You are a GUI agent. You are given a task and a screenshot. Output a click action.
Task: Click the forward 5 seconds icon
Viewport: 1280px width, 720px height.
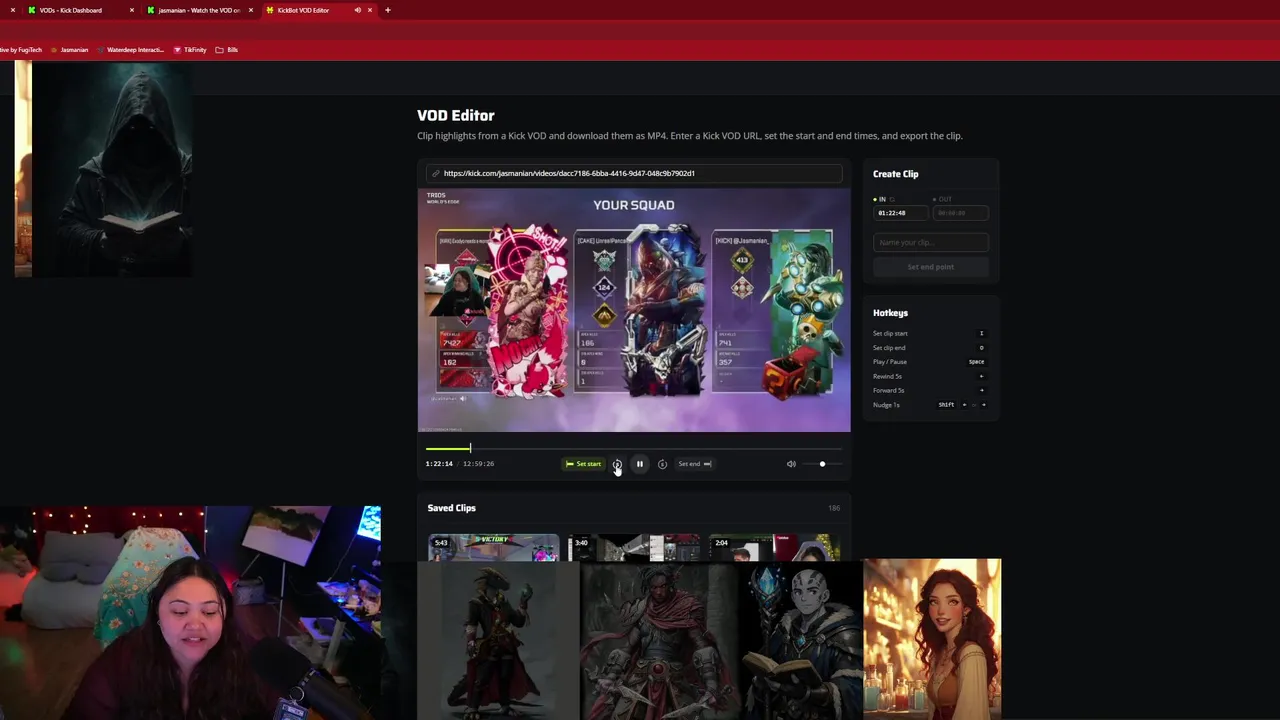(662, 464)
